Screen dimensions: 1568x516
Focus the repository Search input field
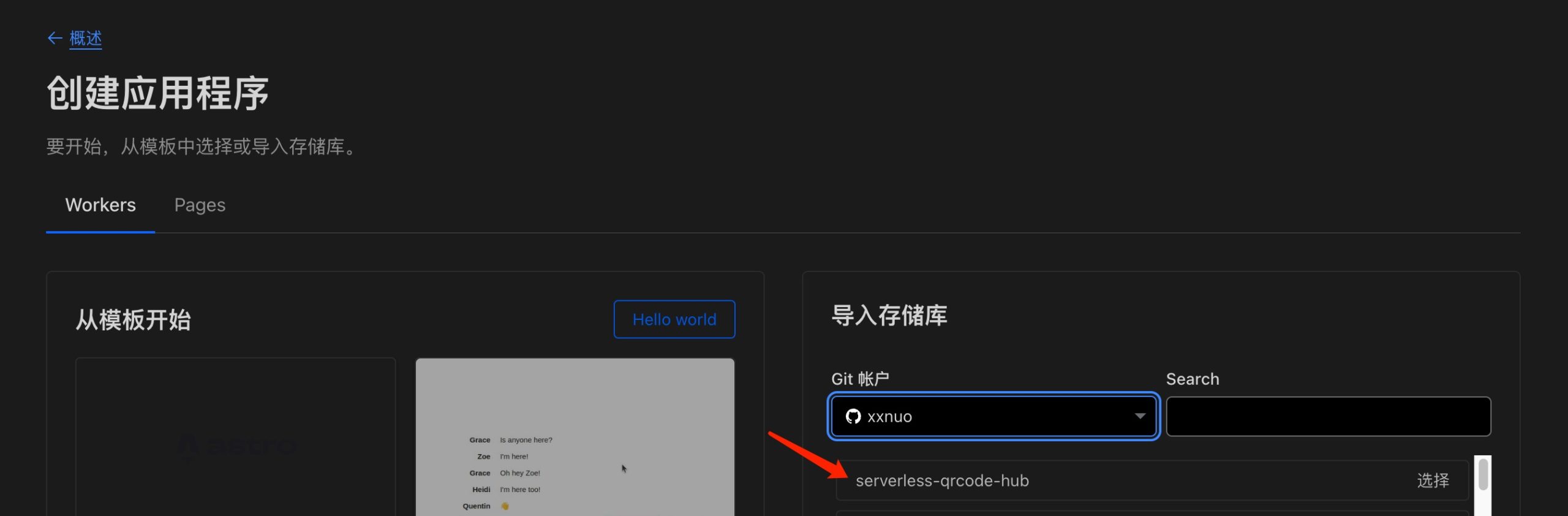pos(1329,416)
